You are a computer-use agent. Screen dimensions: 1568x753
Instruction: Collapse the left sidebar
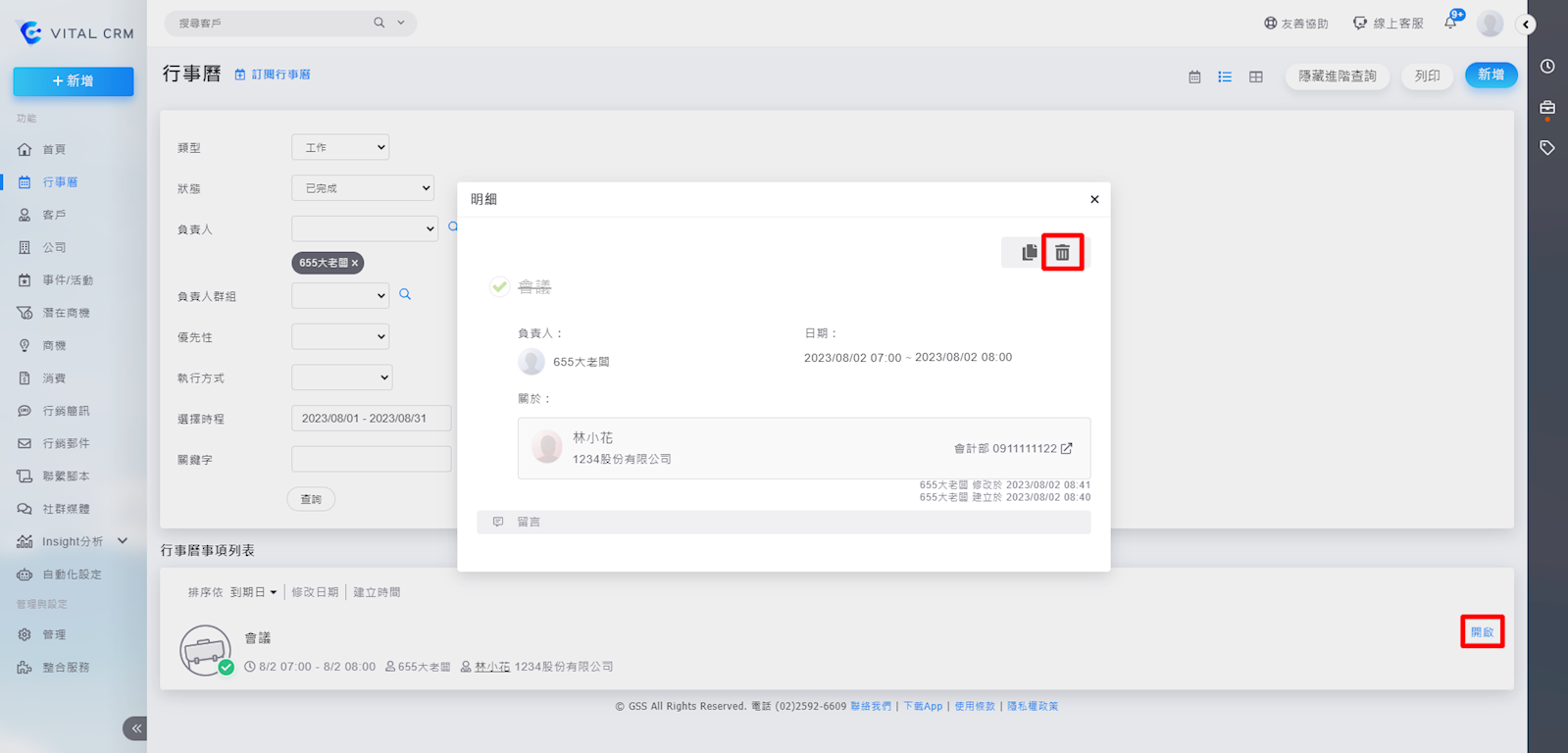[x=135, y=728]
